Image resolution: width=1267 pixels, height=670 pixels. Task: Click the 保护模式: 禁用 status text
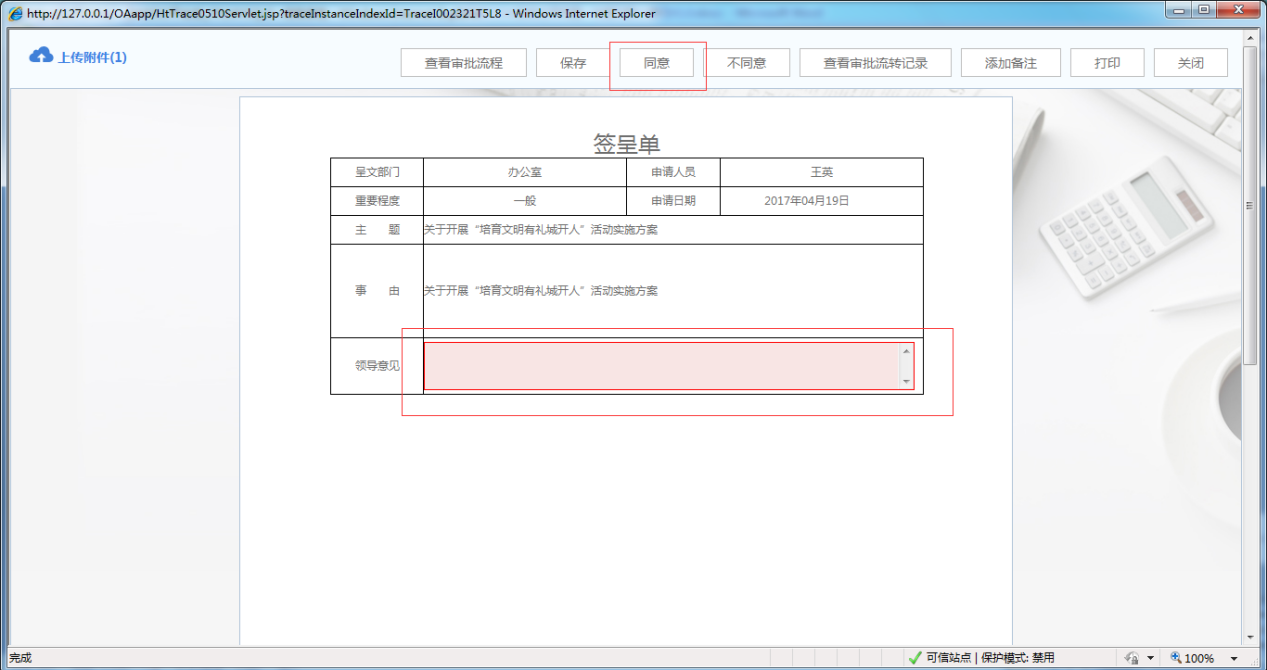1015,658
